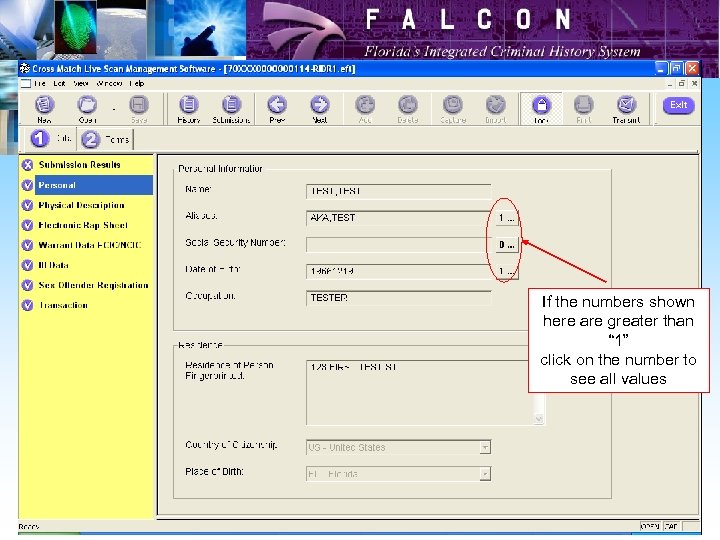Image resolution: width=720 pixels, height=540 pixels.
Task: Open Warrant Data FCIC/NCIC section
Action: pyautogui.click(x=90, y=245)
